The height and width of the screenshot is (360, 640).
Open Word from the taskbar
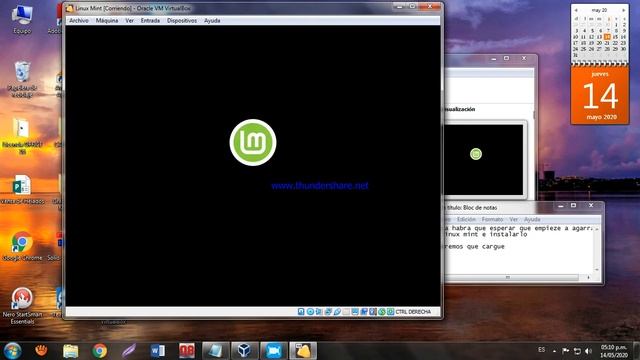158,351
